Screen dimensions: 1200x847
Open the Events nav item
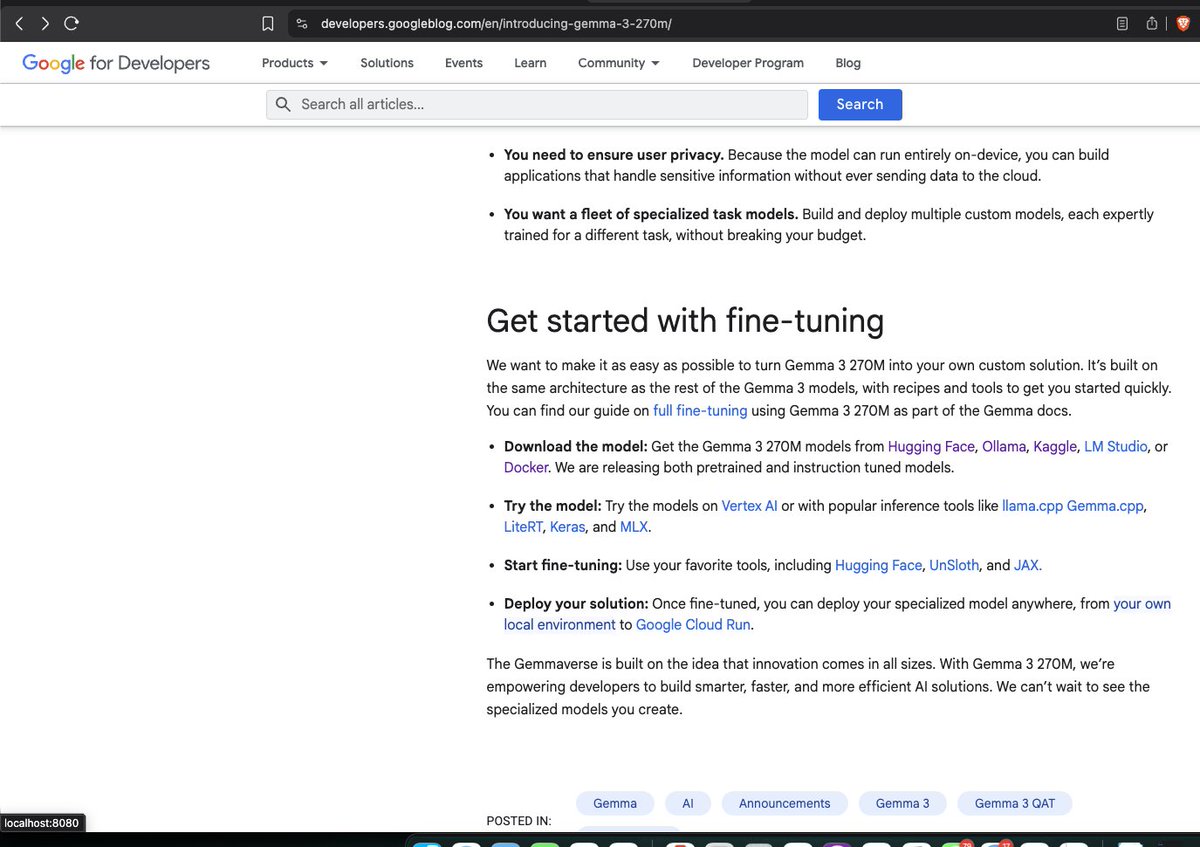coord(464,63)
